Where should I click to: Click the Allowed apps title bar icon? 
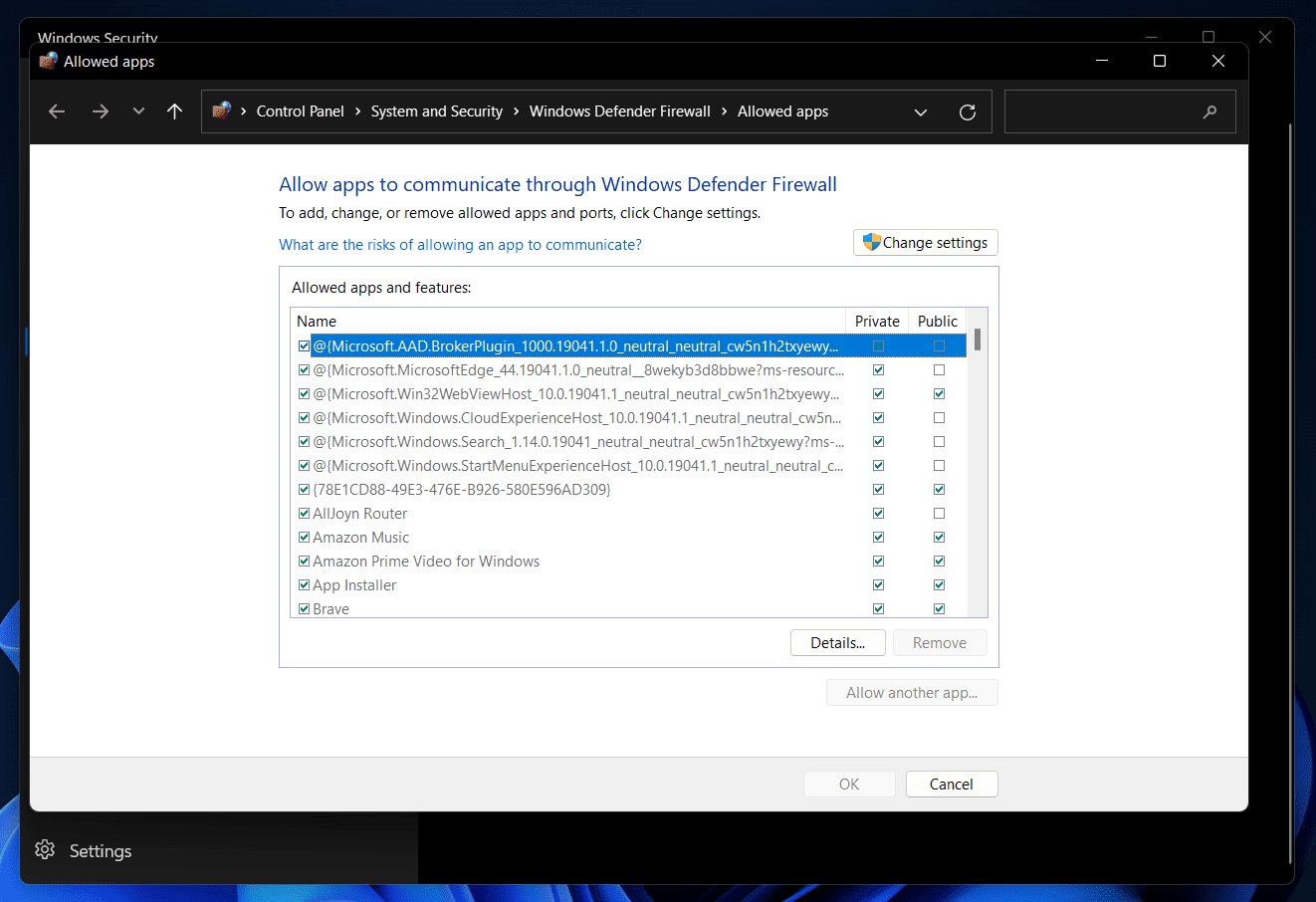pyautogui.click(x=48, y=62)
